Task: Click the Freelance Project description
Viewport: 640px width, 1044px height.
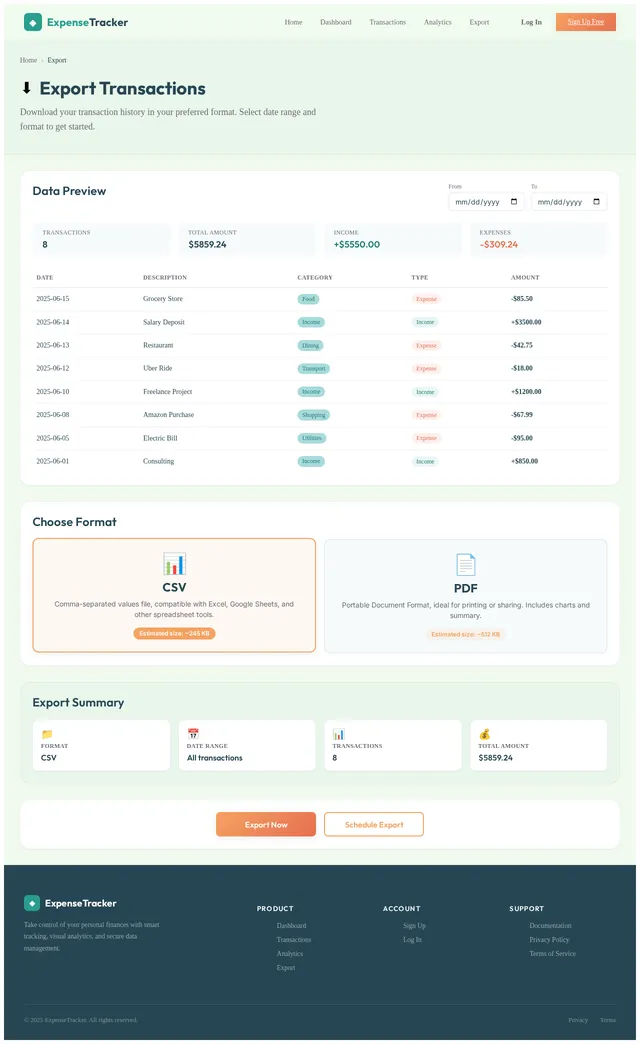Action: 168,392
